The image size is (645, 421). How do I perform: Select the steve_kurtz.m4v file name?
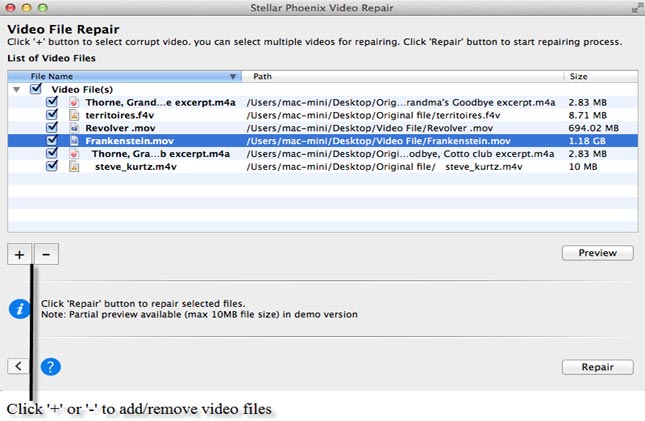pos(136,167)
